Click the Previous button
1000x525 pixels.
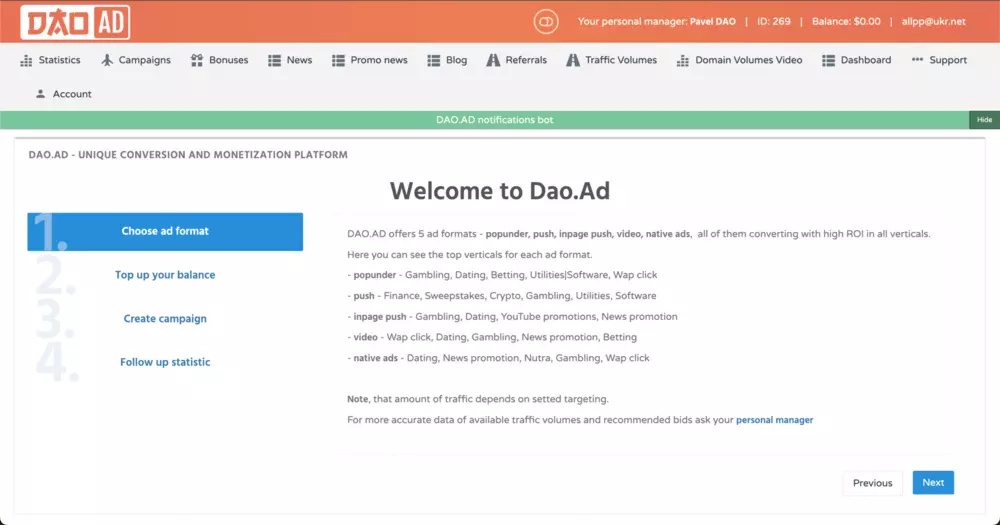tap(872, 483)
